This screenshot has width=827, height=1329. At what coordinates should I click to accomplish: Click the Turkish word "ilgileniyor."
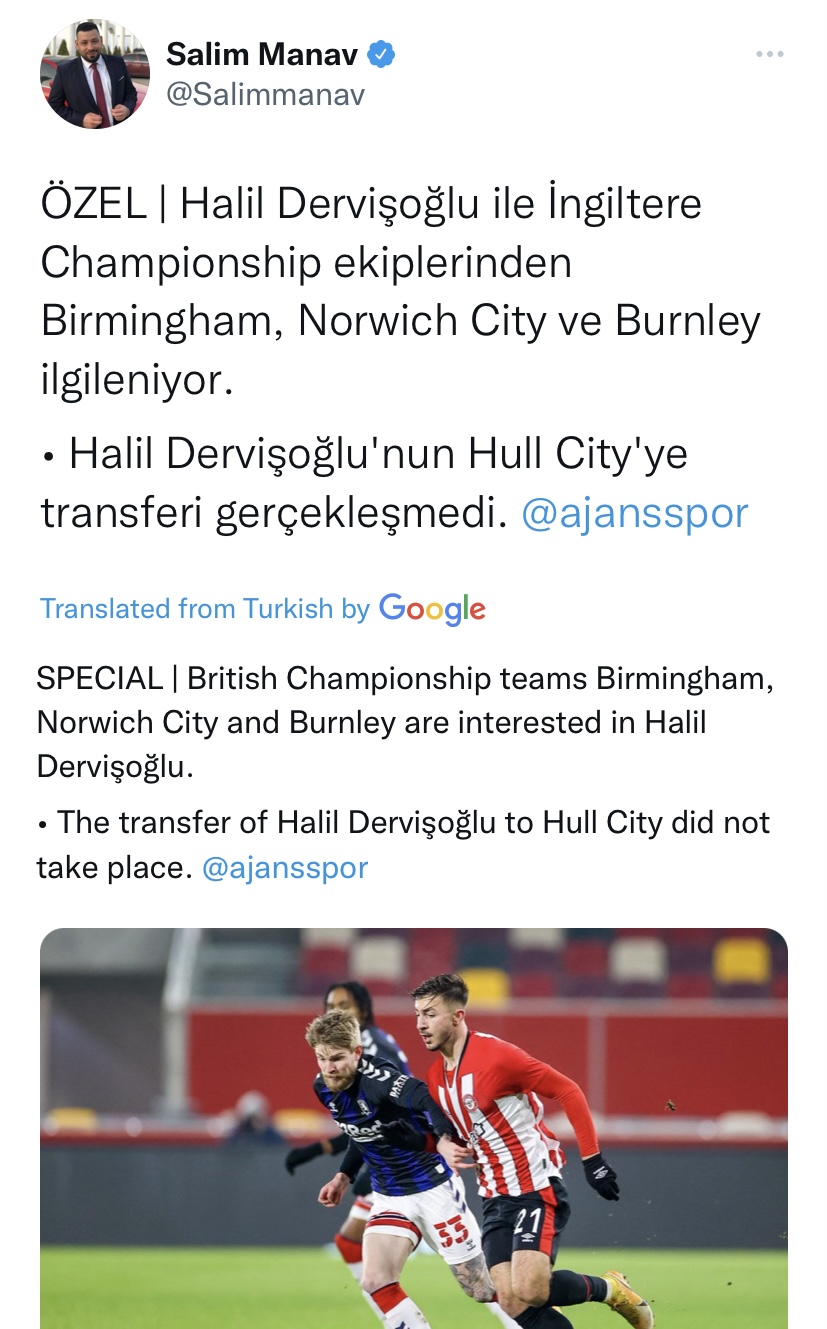tap(137, 380)
